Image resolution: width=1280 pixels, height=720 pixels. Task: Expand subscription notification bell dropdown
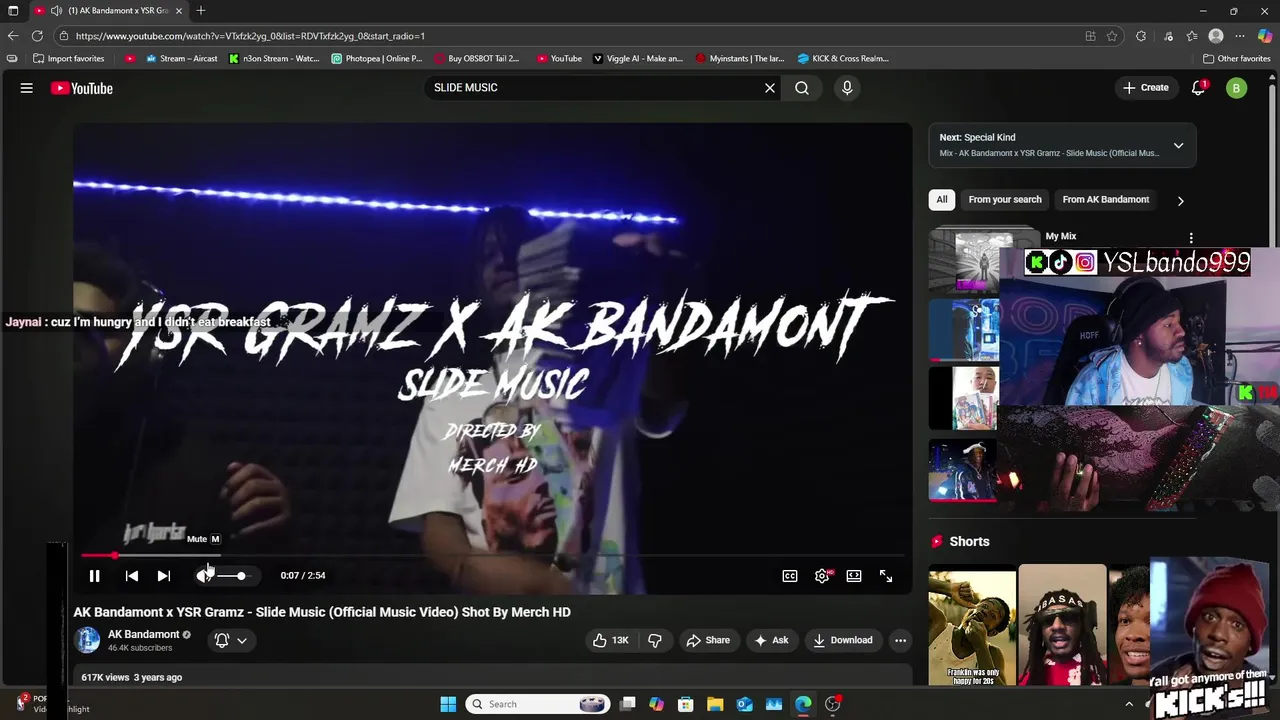click(x=231, y=640)
